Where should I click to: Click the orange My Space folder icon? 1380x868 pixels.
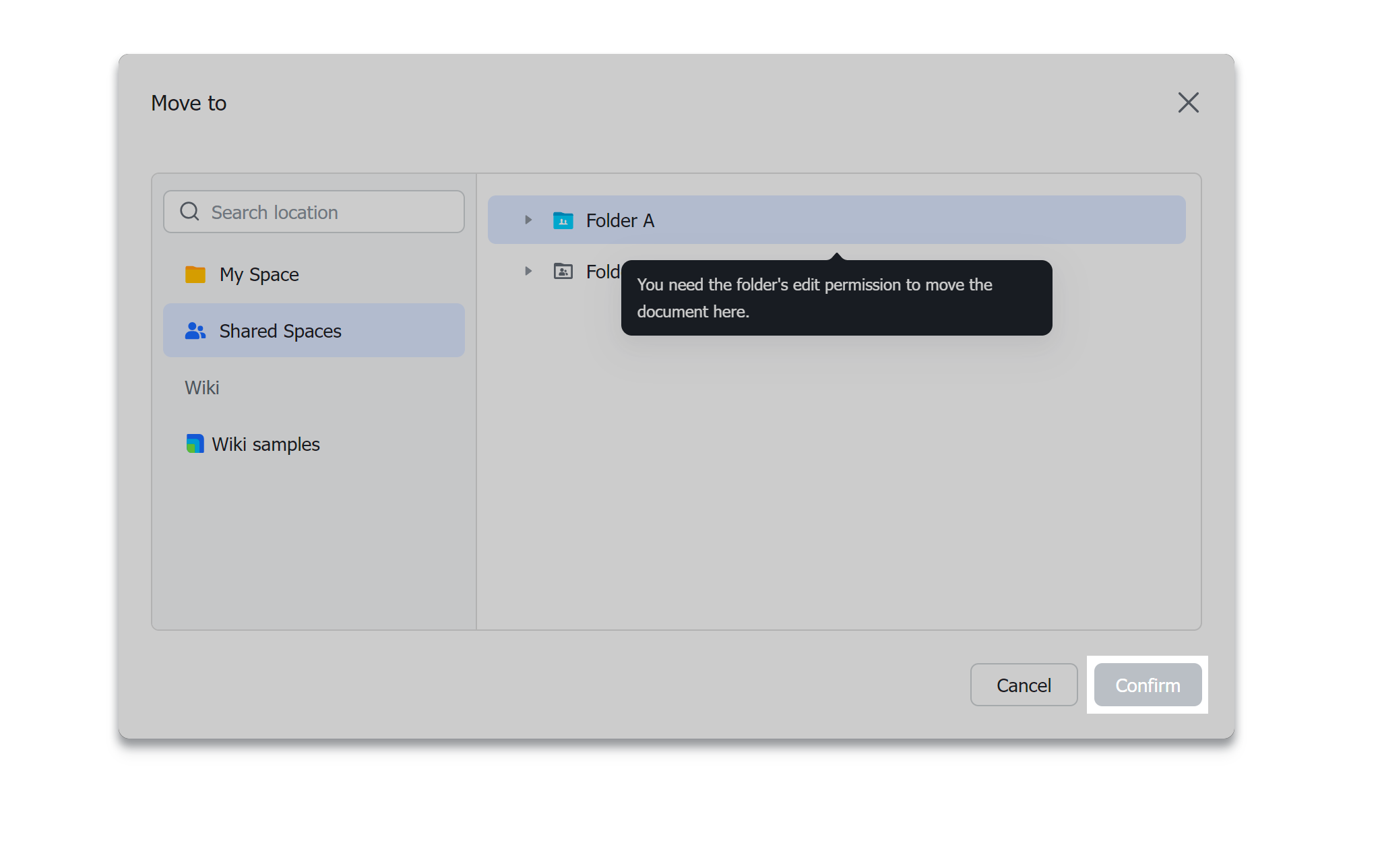coord(195,274)
